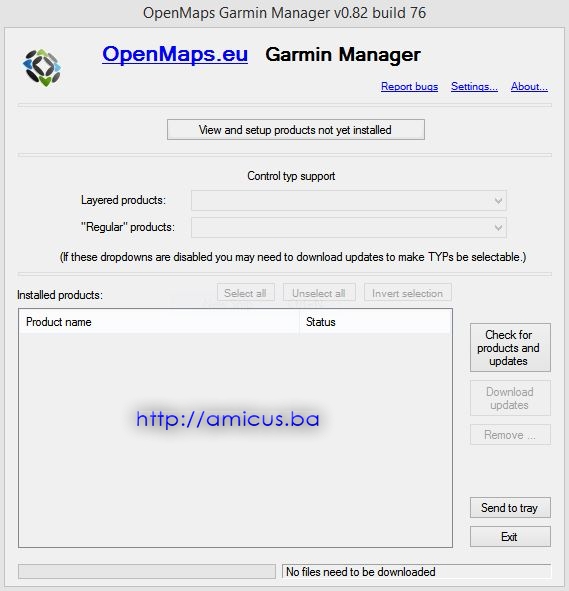Open the Report bugs link
The width and height of the screenshot is (569, 591).
tap(409, 86)
